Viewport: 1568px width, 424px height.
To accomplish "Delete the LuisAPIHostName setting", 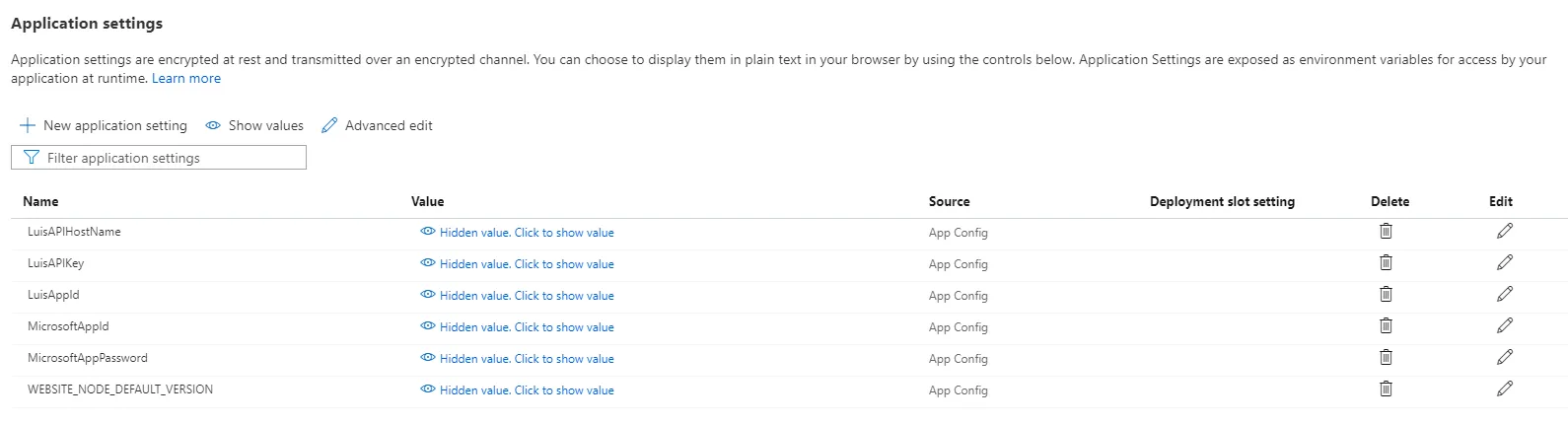I will click(x=1386, y=232).
